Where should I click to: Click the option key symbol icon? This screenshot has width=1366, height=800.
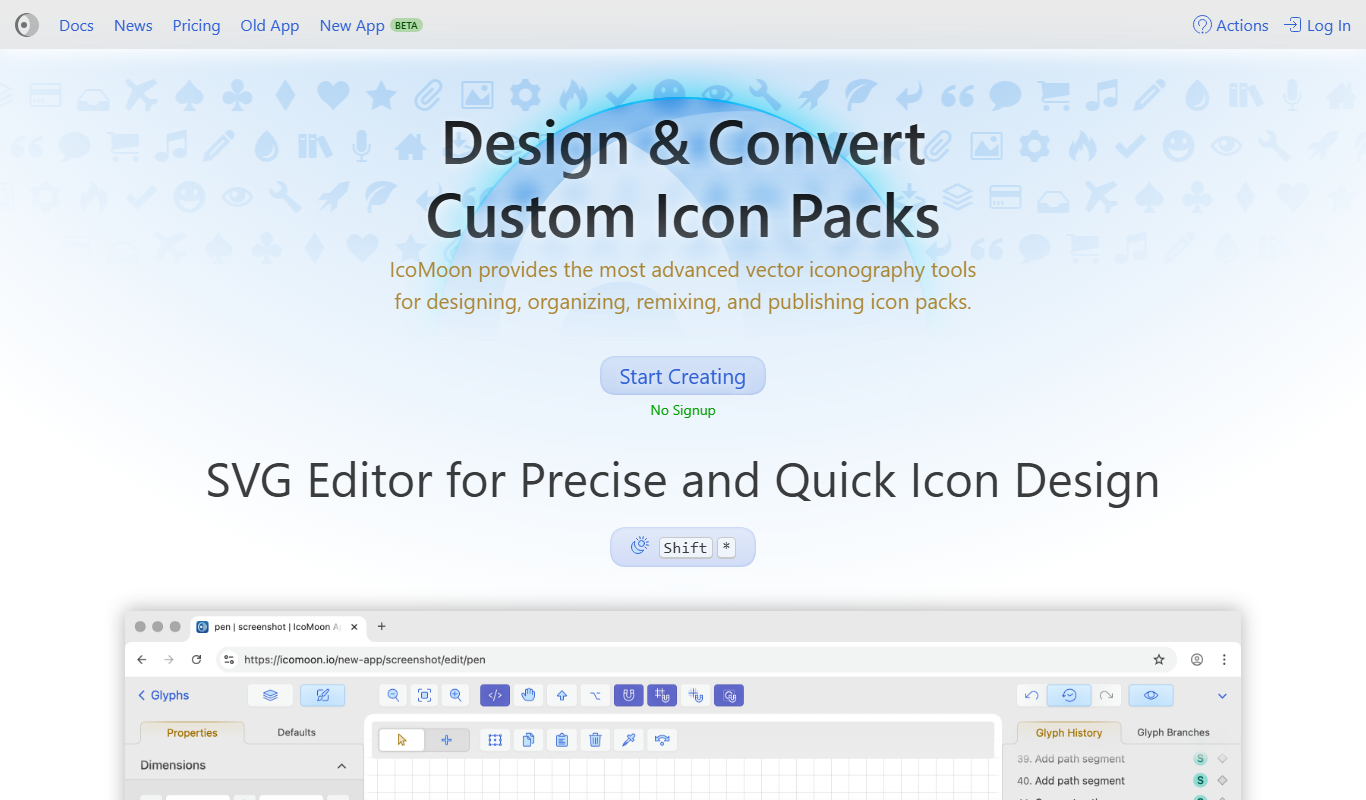coord(595,695)
